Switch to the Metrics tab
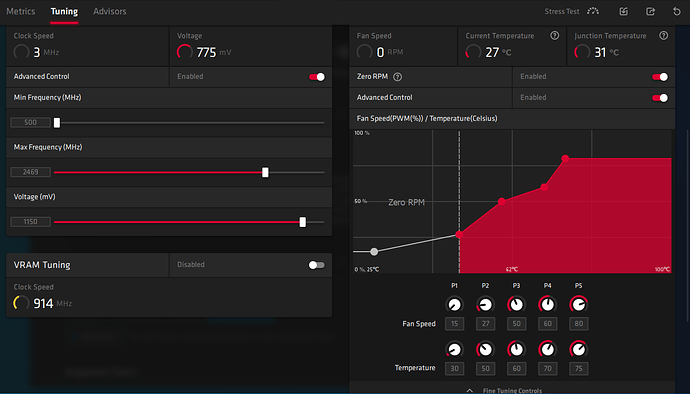The image size is (690, 394). point(21,11)
